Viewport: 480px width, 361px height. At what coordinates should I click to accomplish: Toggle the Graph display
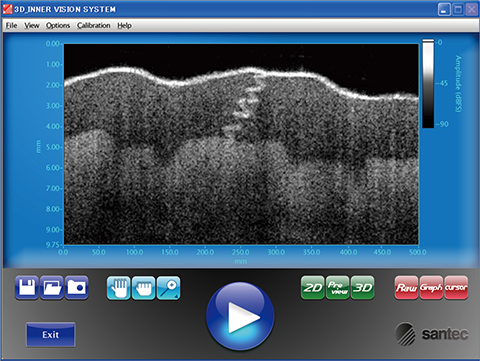431,287
